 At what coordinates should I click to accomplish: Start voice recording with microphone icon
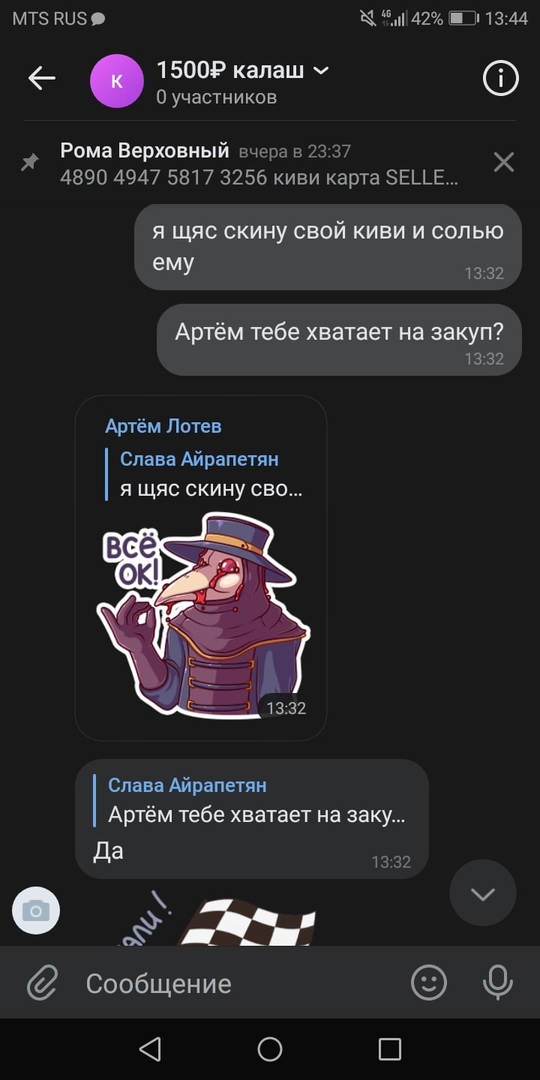coord(497,982)
